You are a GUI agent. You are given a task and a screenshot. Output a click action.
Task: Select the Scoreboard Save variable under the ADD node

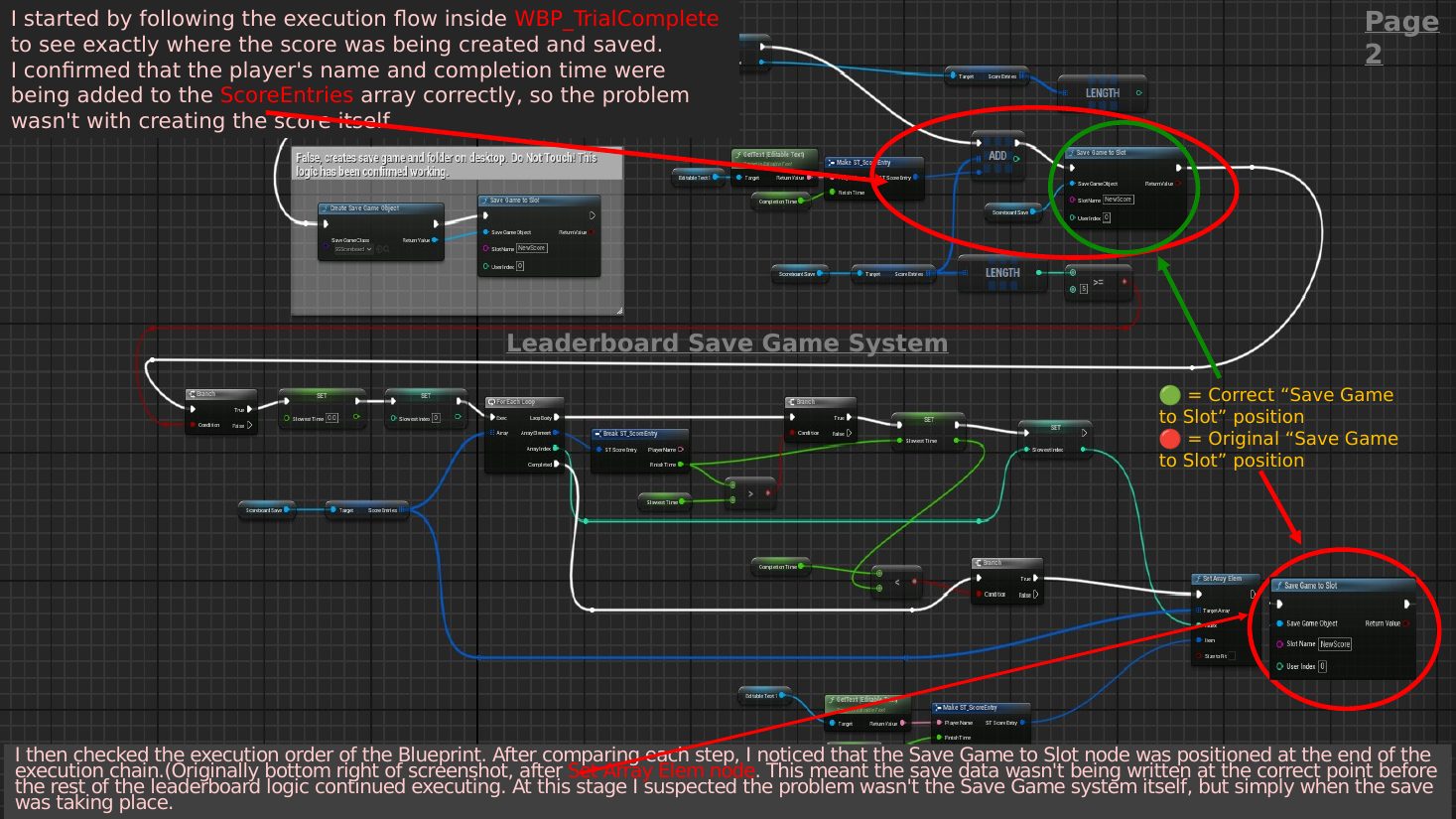coord(1013,211)
